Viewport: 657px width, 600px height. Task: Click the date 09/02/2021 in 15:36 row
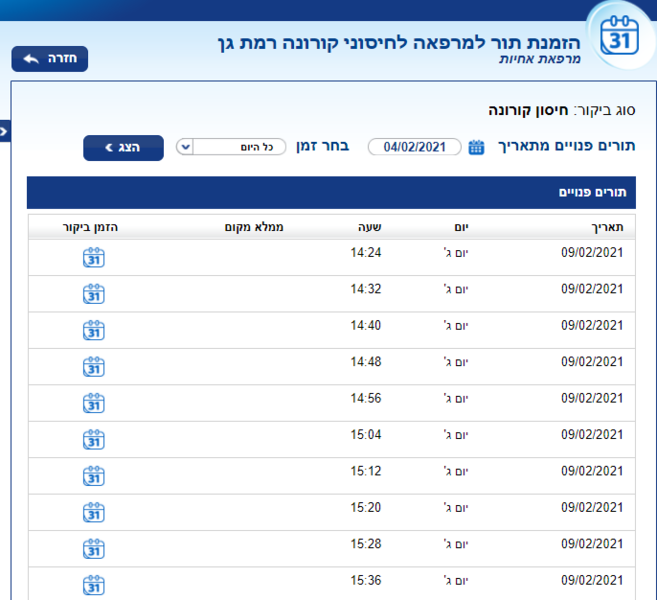(592, 580)
